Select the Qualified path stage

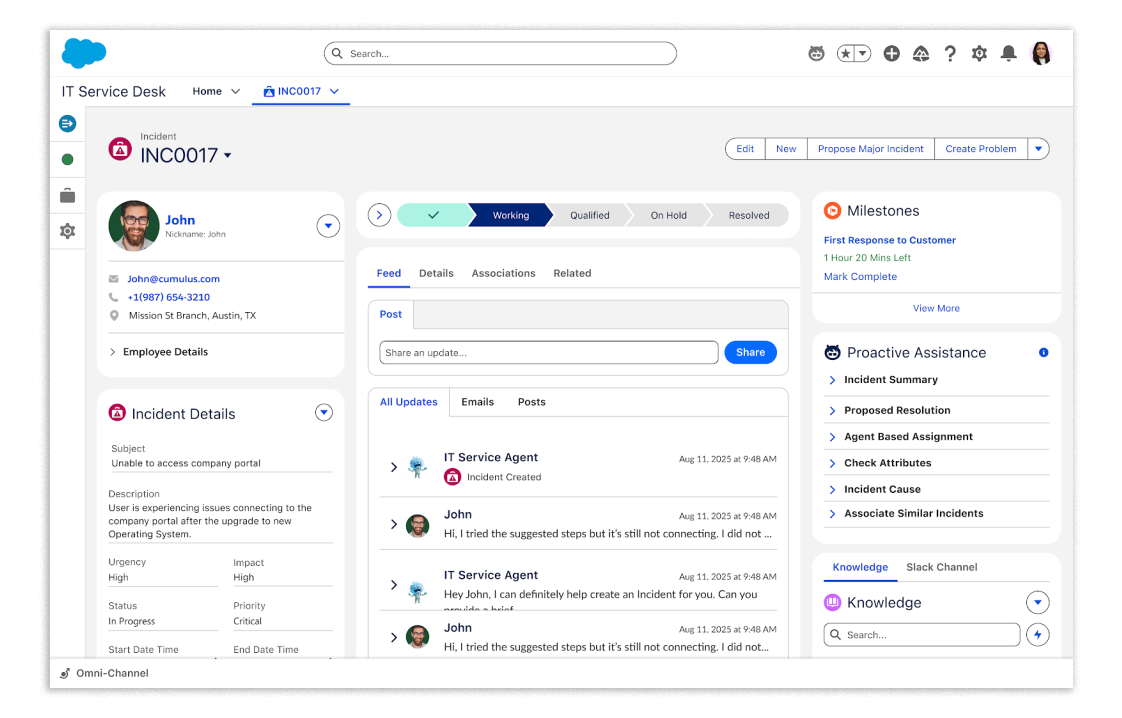[x=590, y=215]
